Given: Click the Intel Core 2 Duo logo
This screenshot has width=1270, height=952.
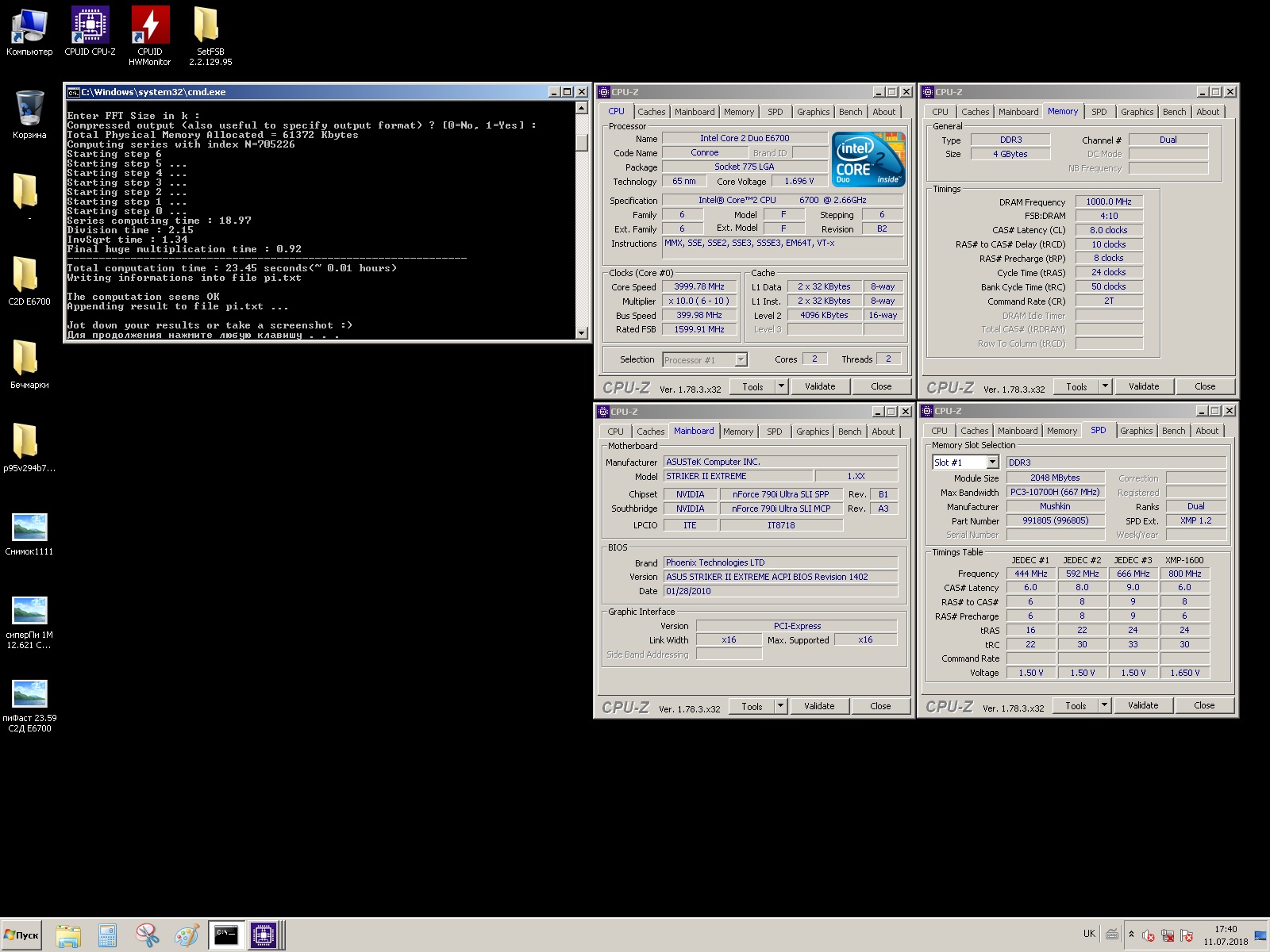Looking at the screenshot, I should point(868,160).
